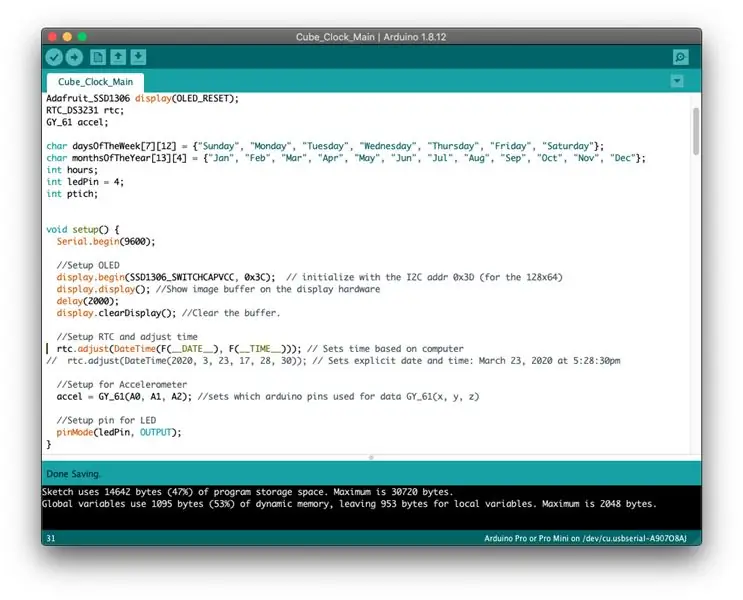Open the Serial Monitor magnifier icon
Image resolution: width=743 pixels, height=600 pixels.
coord(680,57)
